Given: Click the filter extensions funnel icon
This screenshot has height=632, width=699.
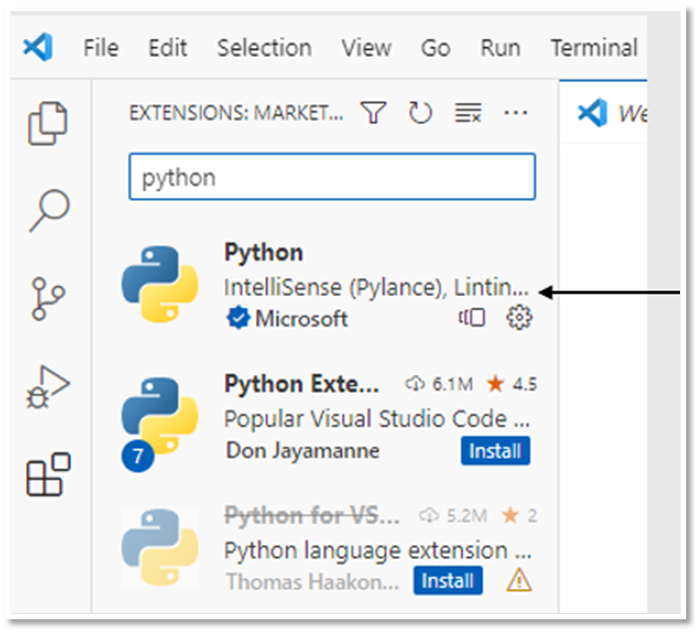Looking at the screenshot, I should [x=373, y=114].
